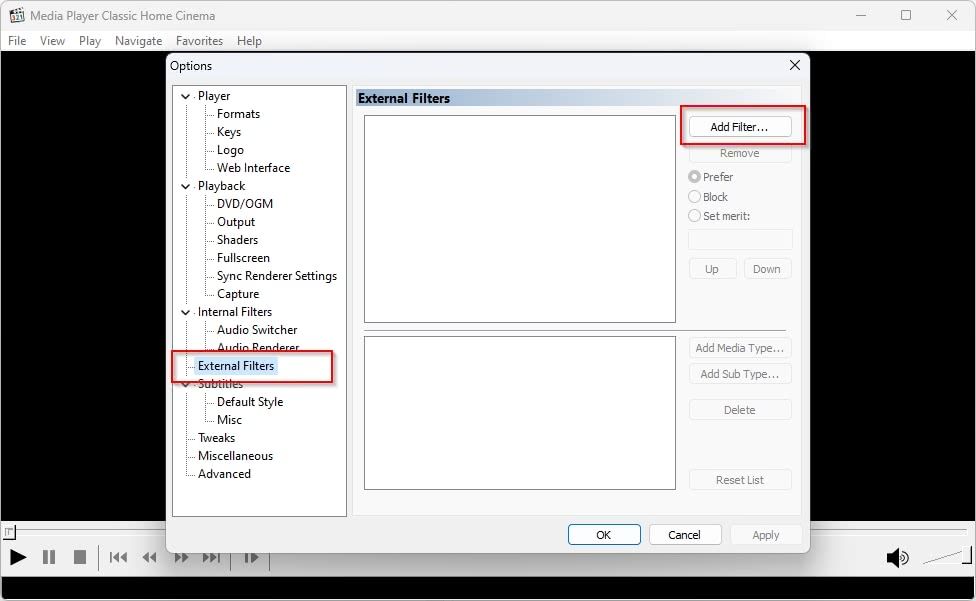Pause the playback
Screen dimensions: 976x601
(48, 557)
